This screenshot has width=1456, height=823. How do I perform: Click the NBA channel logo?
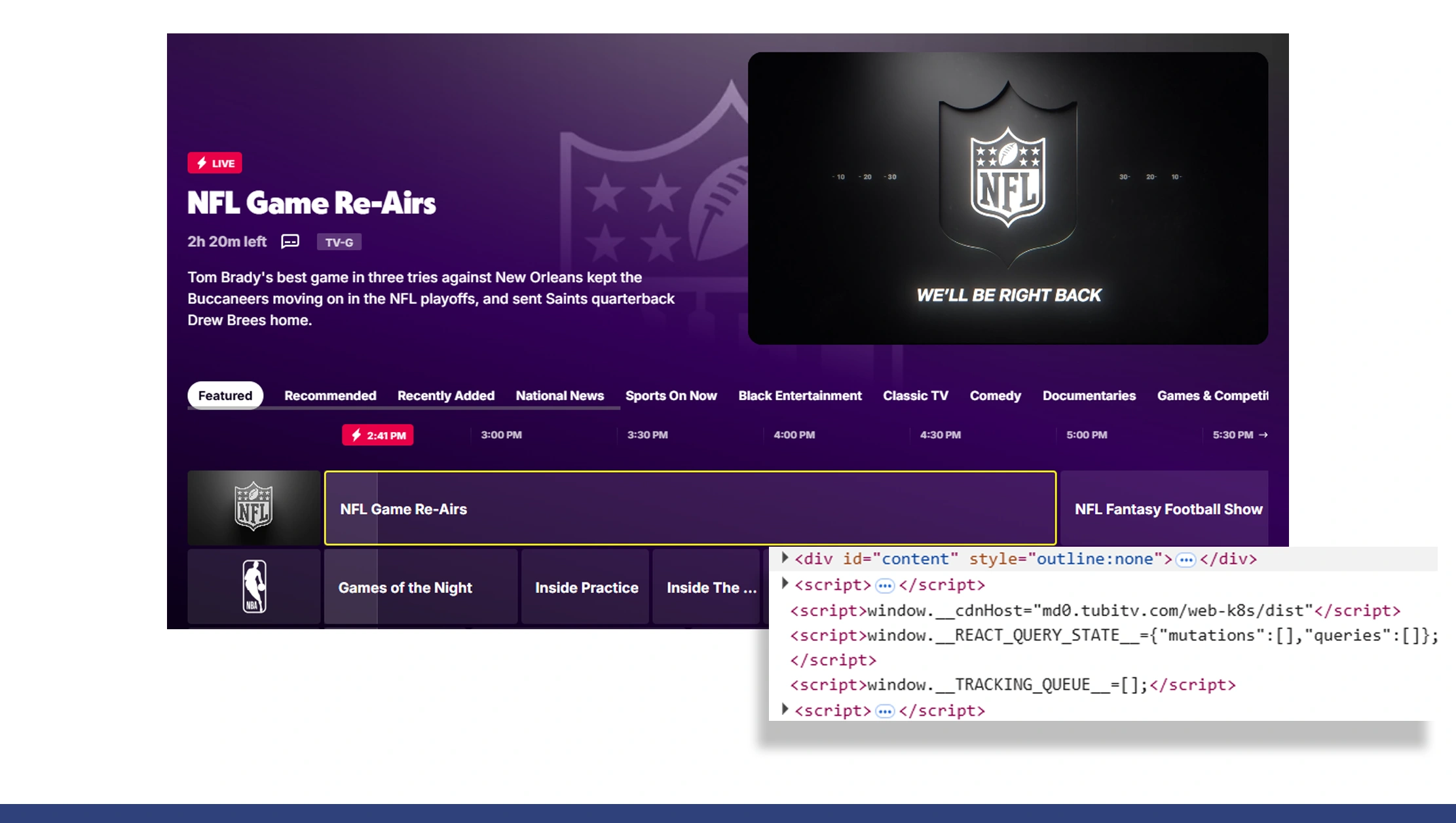(x=253, y=587)
